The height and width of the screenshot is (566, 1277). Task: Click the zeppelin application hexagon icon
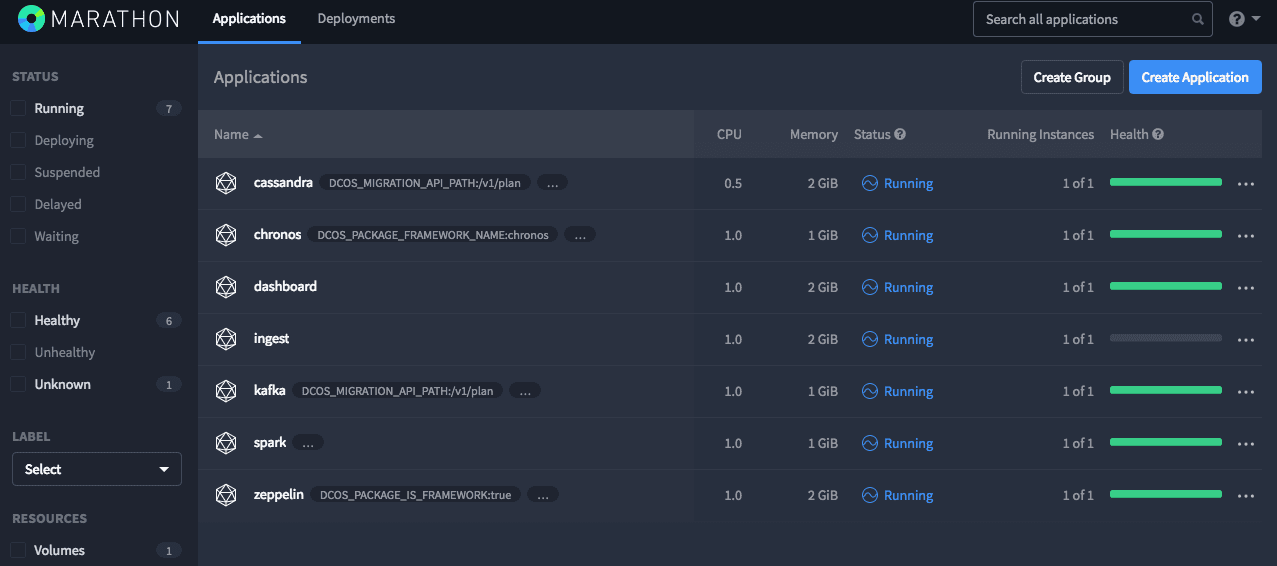coord(226,495)
